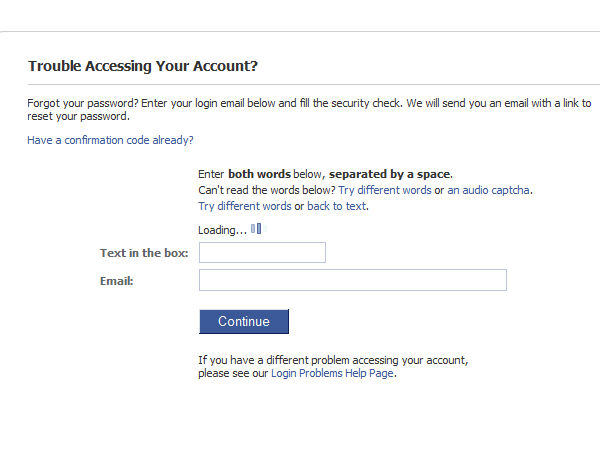Click the "Loading..." status text

pyautogui.click(x=222, y=231)
